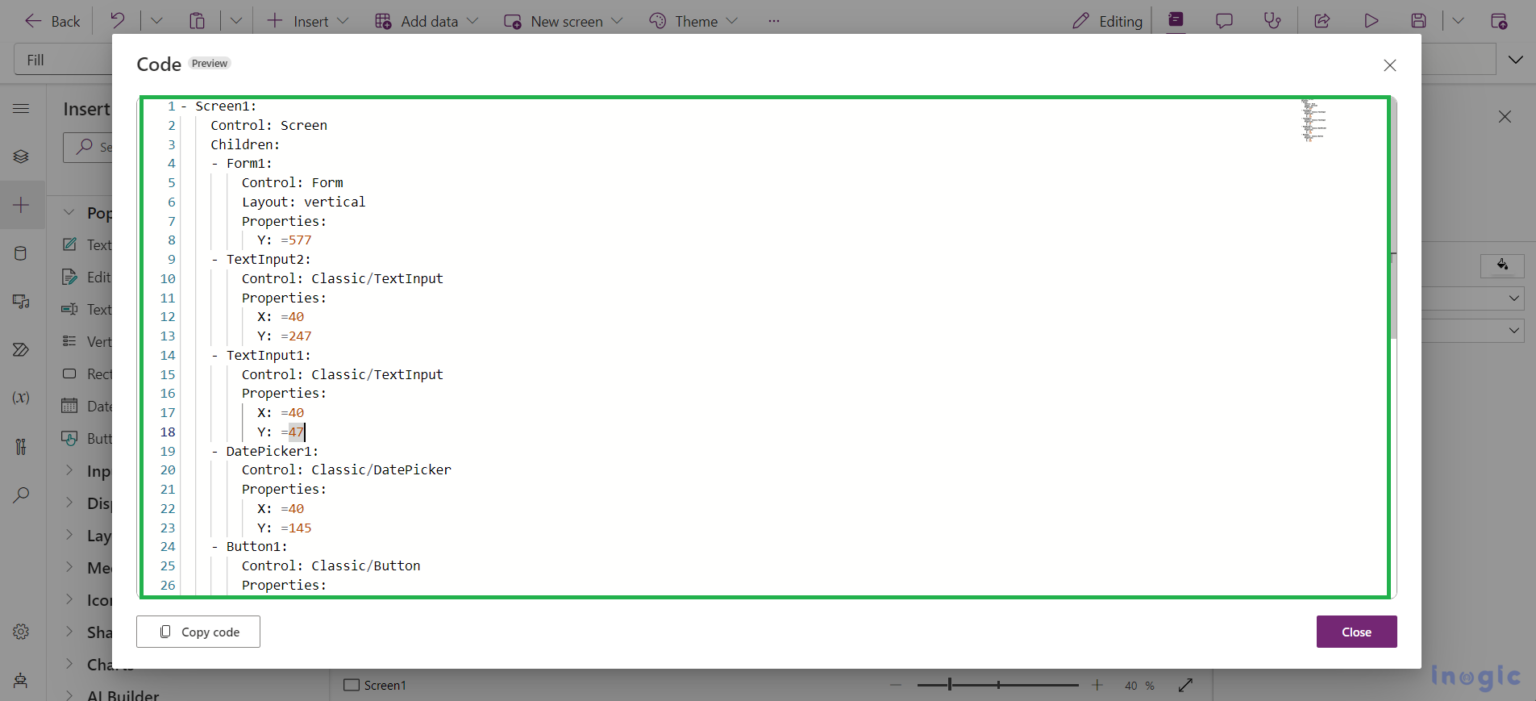This screenshot has height=701, width=1536.
Task: Click the Preview app play icon
Action: click(x=1371, y=21)
